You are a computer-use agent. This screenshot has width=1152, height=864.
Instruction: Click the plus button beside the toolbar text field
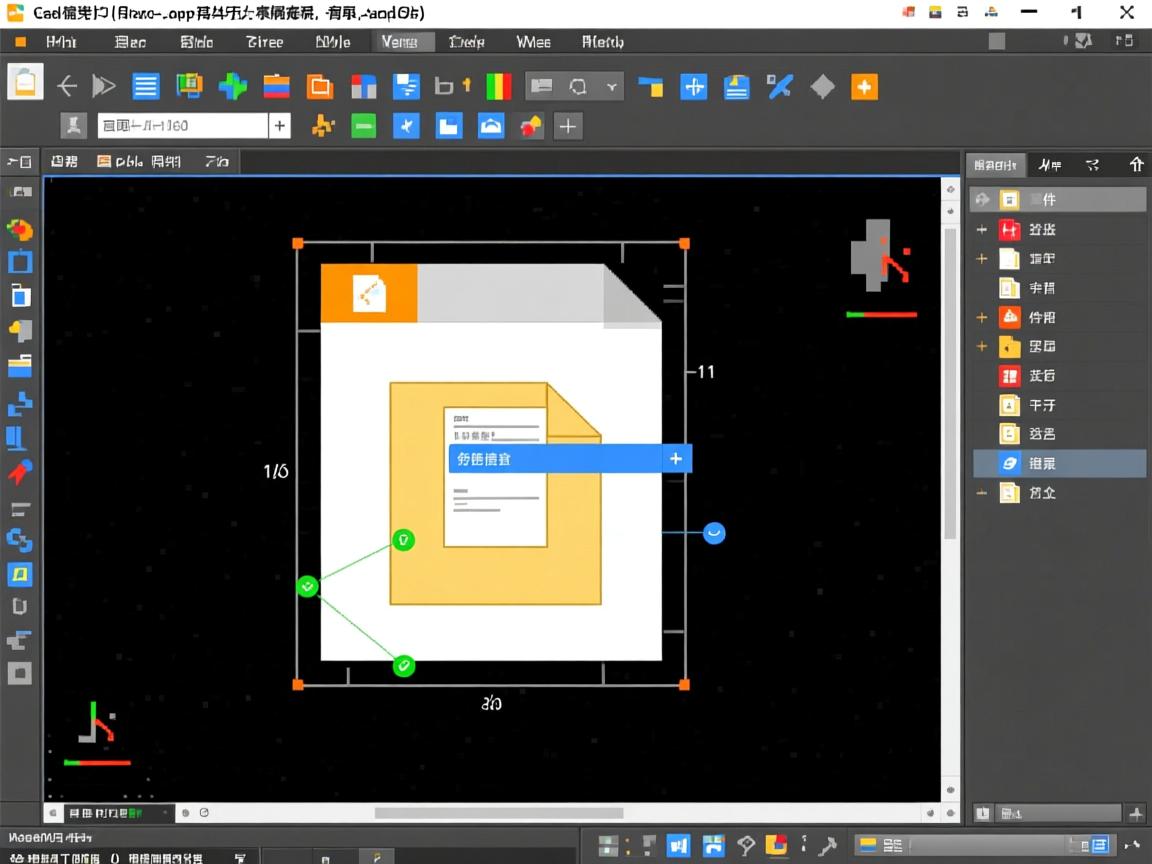point(281,126)
